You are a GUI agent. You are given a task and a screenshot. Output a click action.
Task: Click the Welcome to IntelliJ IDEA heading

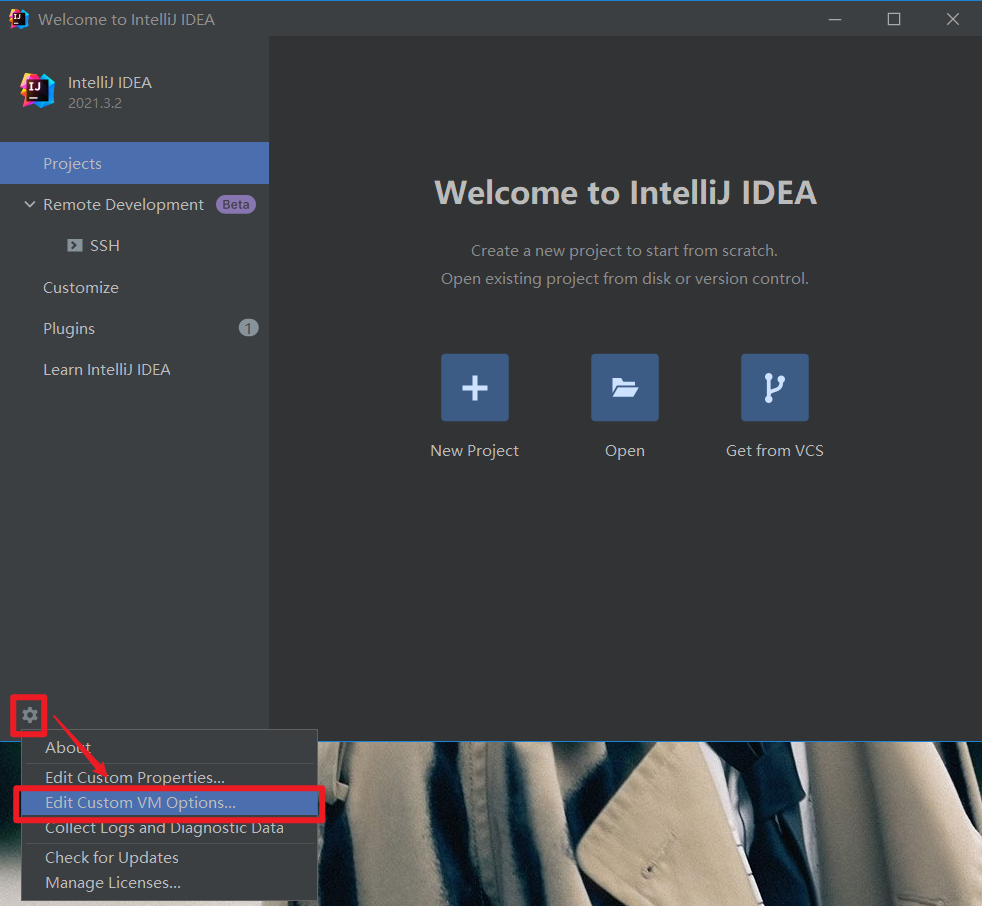pyautogui.click(x=625, y=192)
